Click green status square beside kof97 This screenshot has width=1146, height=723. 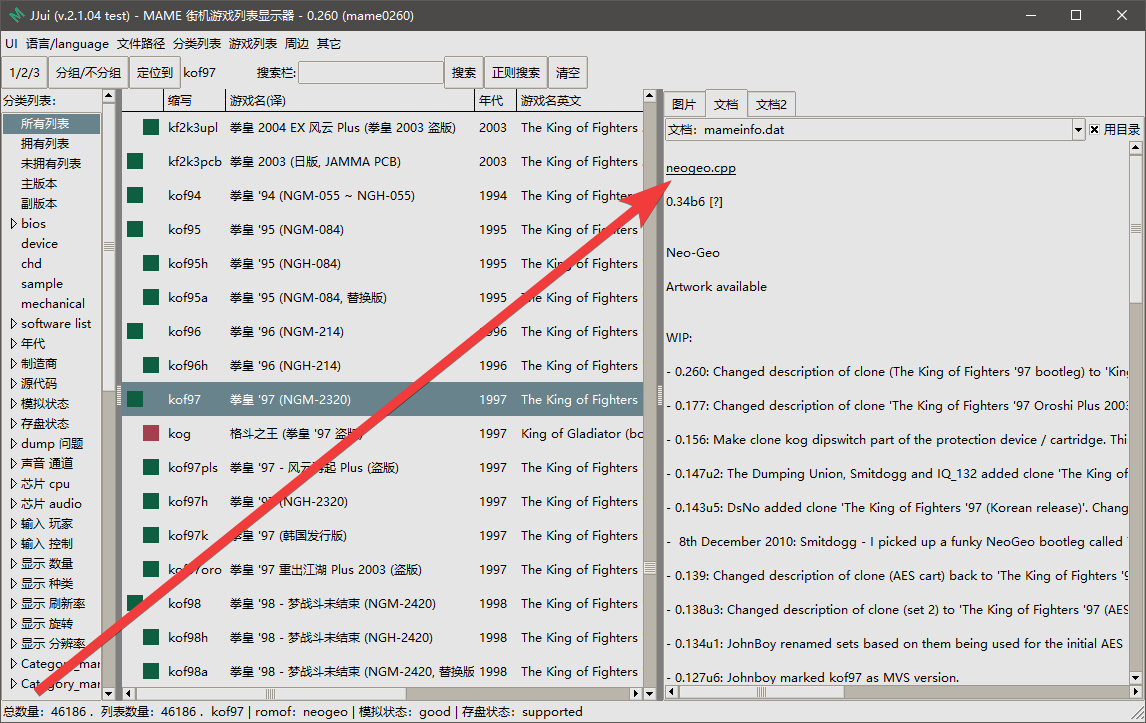[x=135, y=399]
